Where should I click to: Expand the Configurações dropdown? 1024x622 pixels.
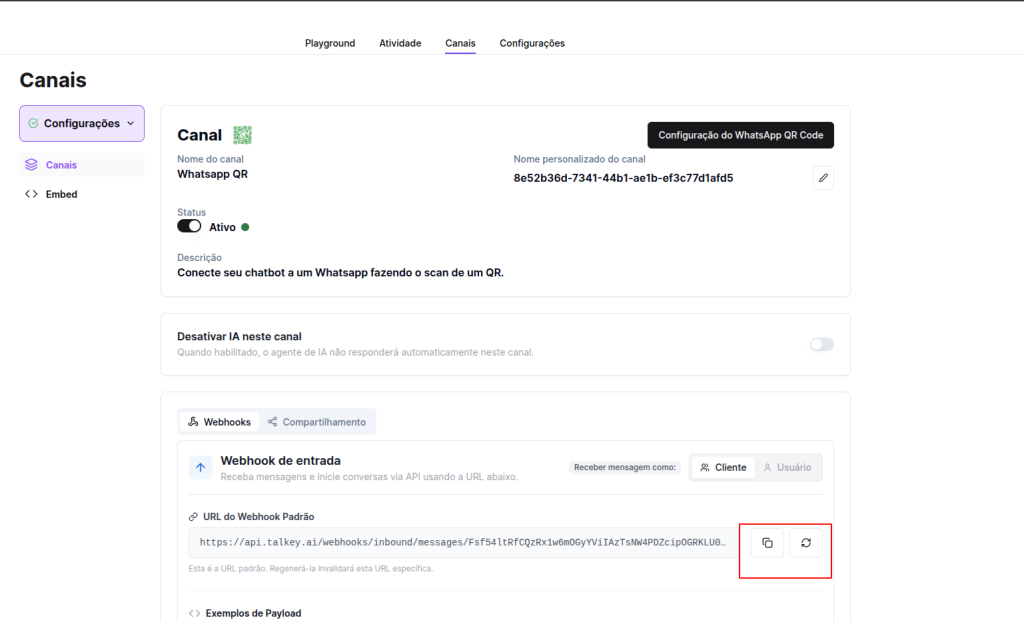tap(82, 123)
